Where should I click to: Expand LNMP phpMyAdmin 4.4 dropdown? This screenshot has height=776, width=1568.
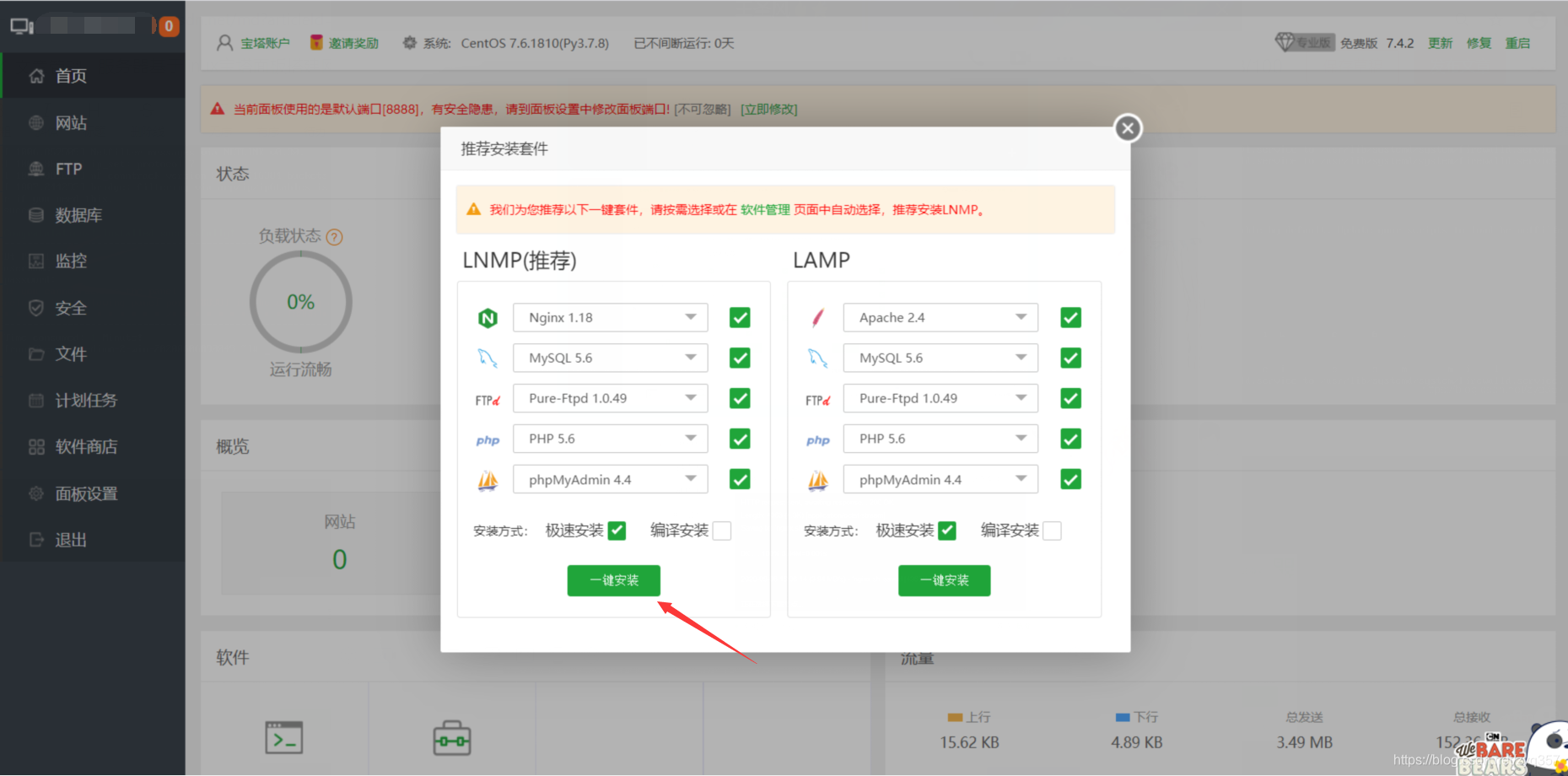point(610,480)
